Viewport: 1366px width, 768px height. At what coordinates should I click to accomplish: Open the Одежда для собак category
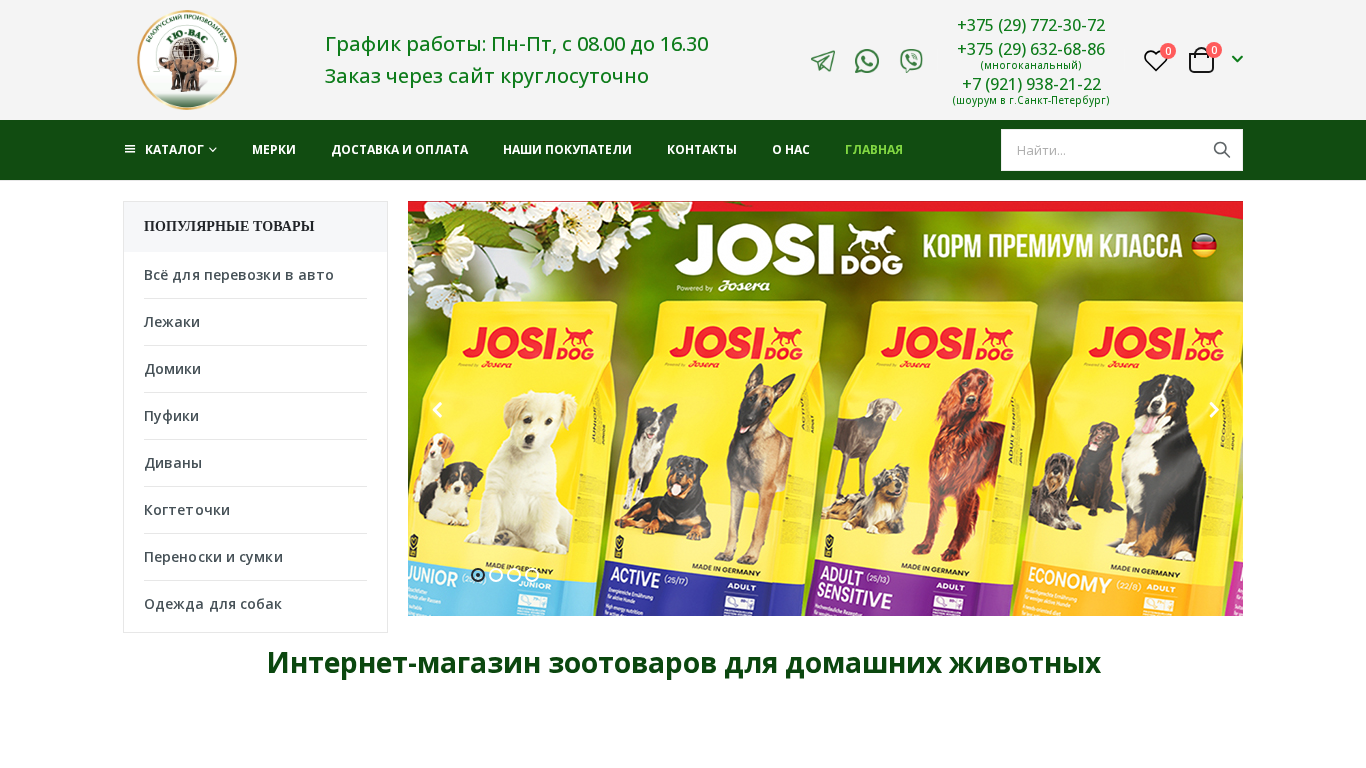click(213, 604)
